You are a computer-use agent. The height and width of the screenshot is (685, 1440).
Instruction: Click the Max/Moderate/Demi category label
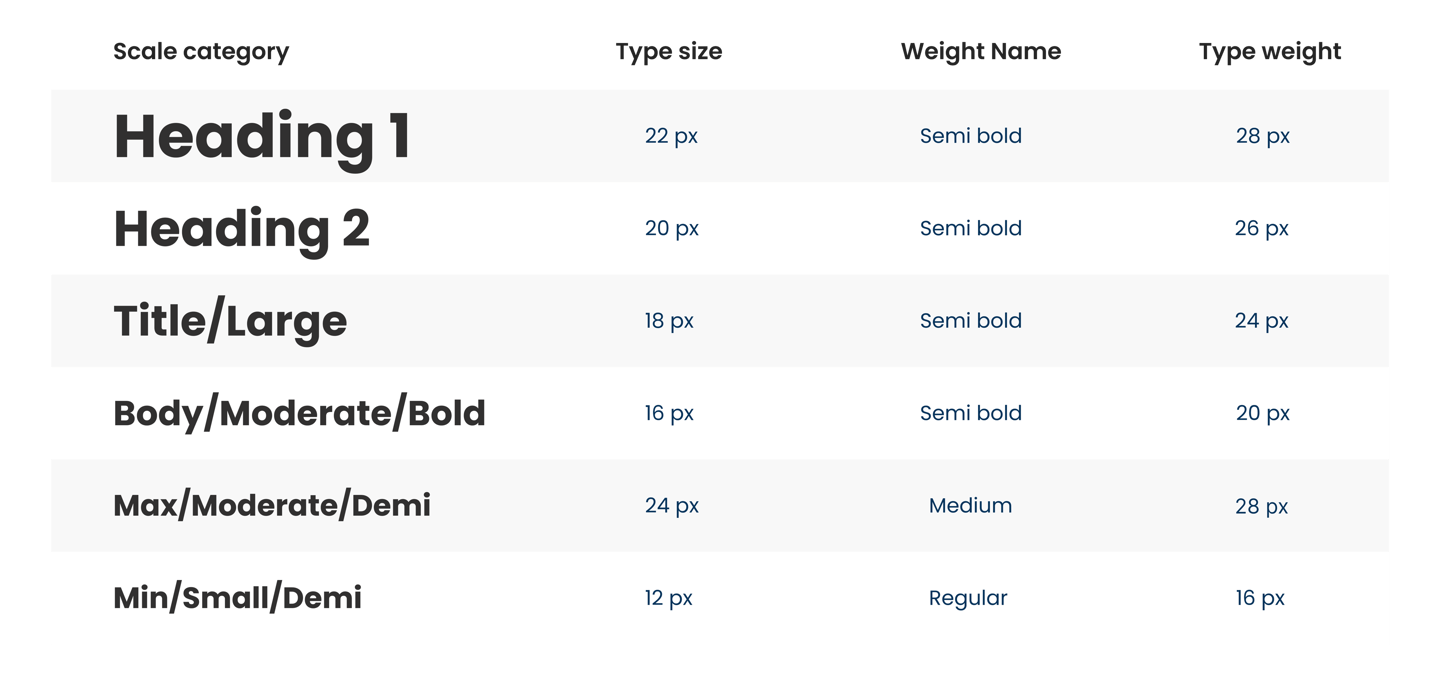272,505
